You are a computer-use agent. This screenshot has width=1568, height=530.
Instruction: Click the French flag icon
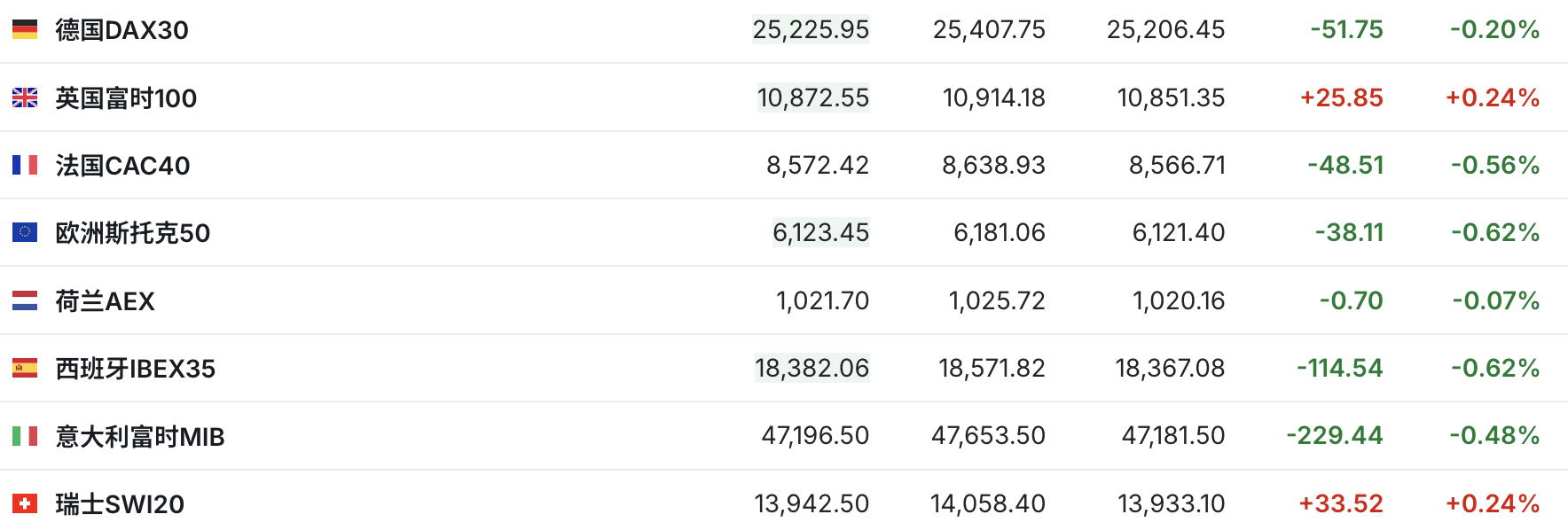pyautogui.click(x=25, y=165)
